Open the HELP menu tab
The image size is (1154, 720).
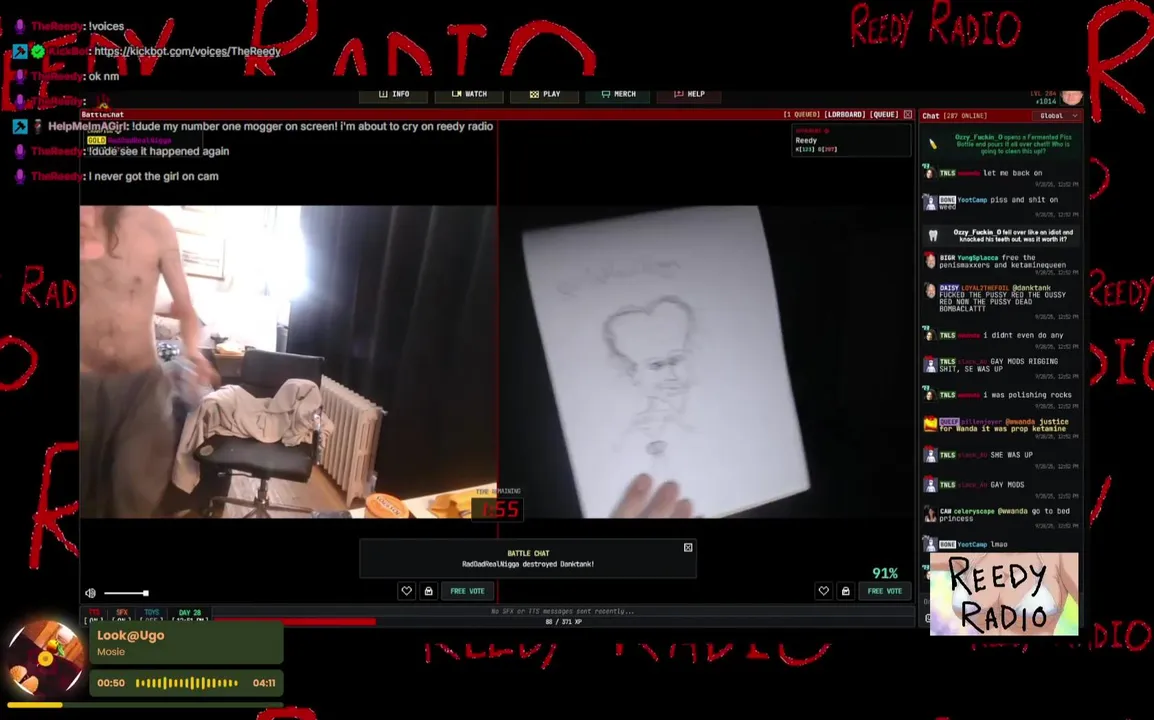(x=689, y=94)
